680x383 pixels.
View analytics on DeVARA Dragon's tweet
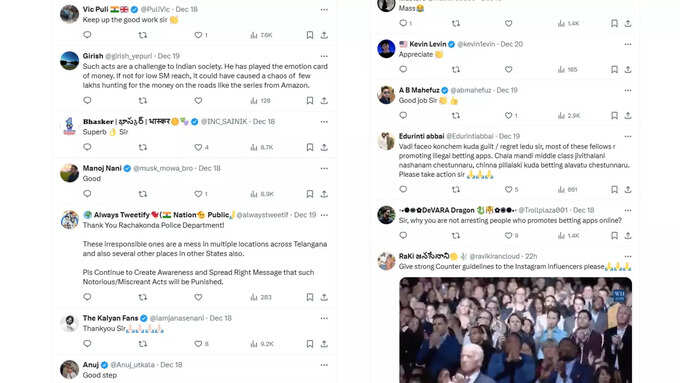tap(568, 236)
